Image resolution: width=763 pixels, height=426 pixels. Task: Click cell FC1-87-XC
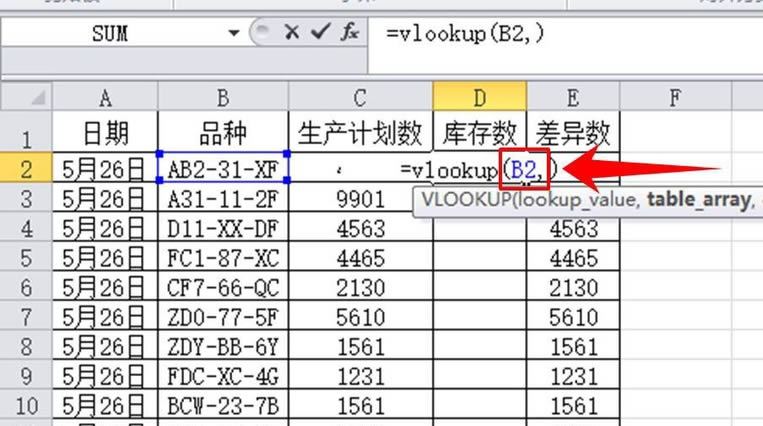[223, 258]
